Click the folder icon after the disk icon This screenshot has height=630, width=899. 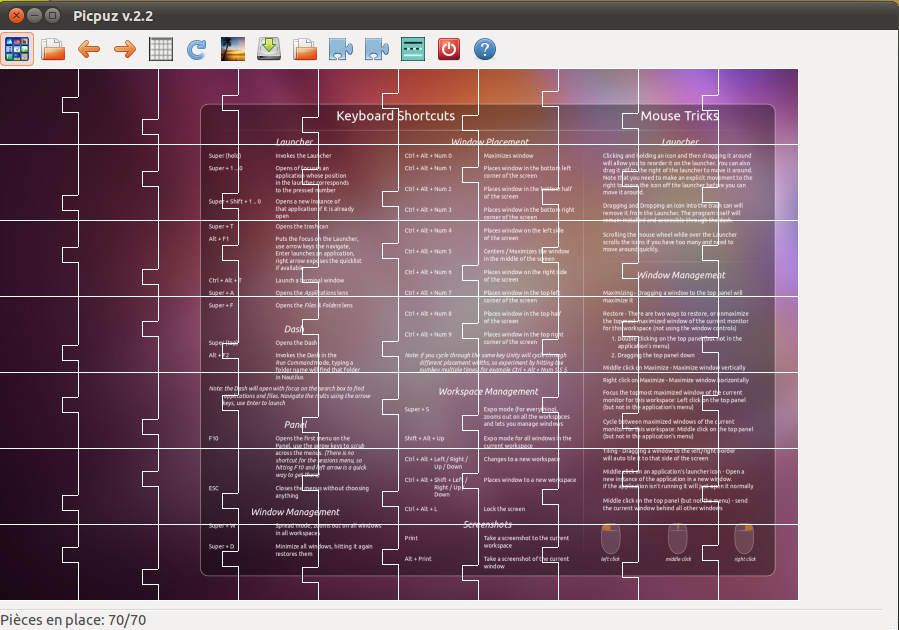point(304,49)
